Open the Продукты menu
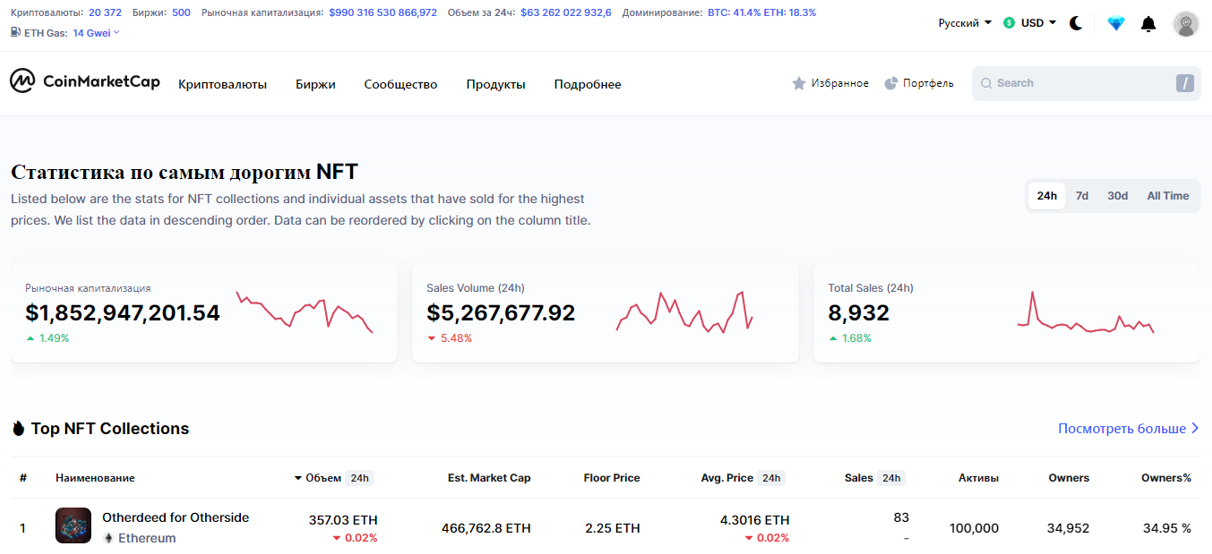 [496, 84]
